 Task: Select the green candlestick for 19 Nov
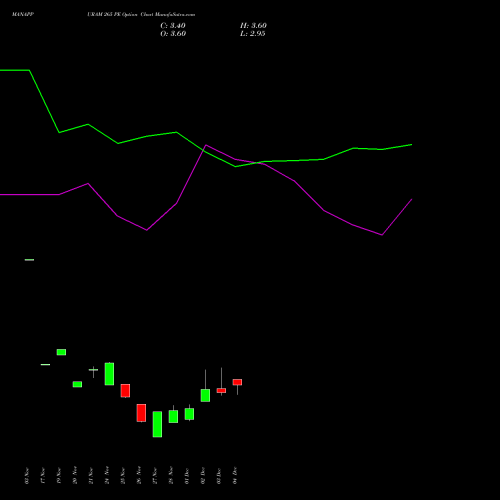coord(61,352)
